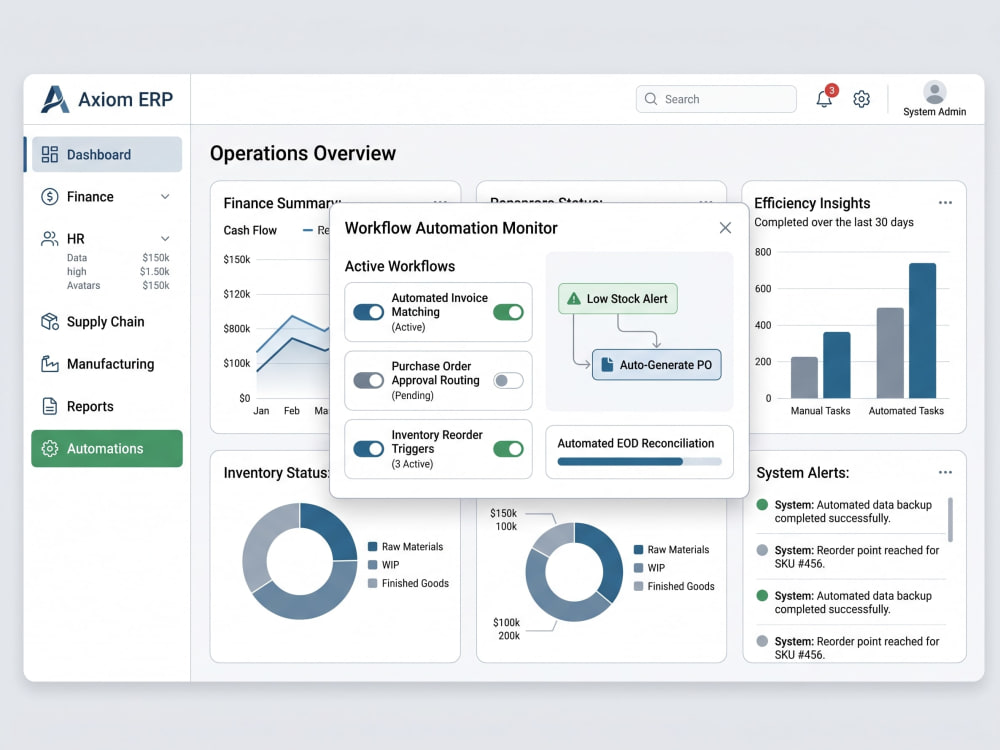Open the Dashboard section
Image resolution: width=1000 pixels, height=750 pixels.
(x=107, y=154)
